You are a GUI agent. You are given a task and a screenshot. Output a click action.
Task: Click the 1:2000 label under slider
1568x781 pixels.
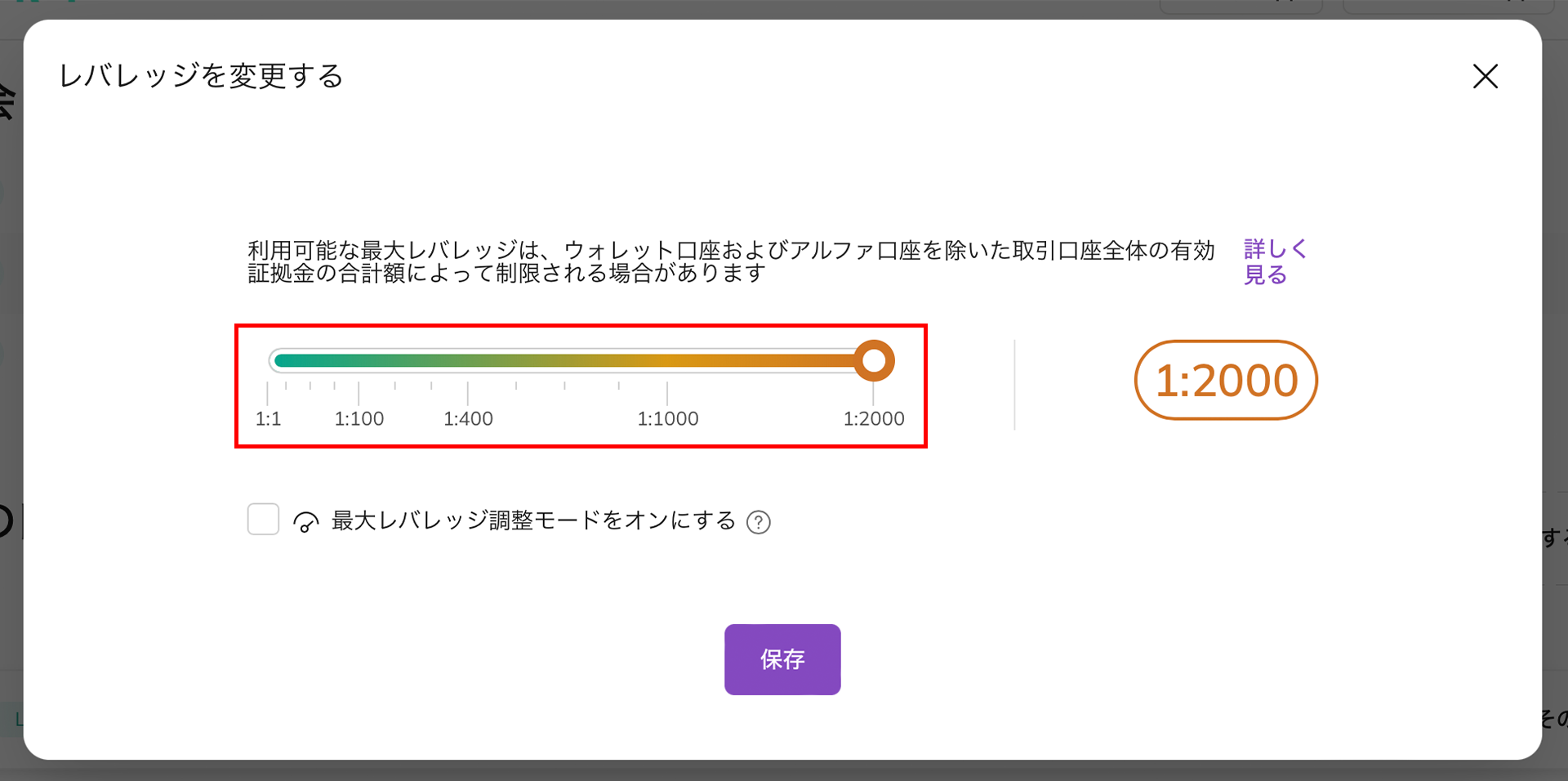click(x=874, y=419)
